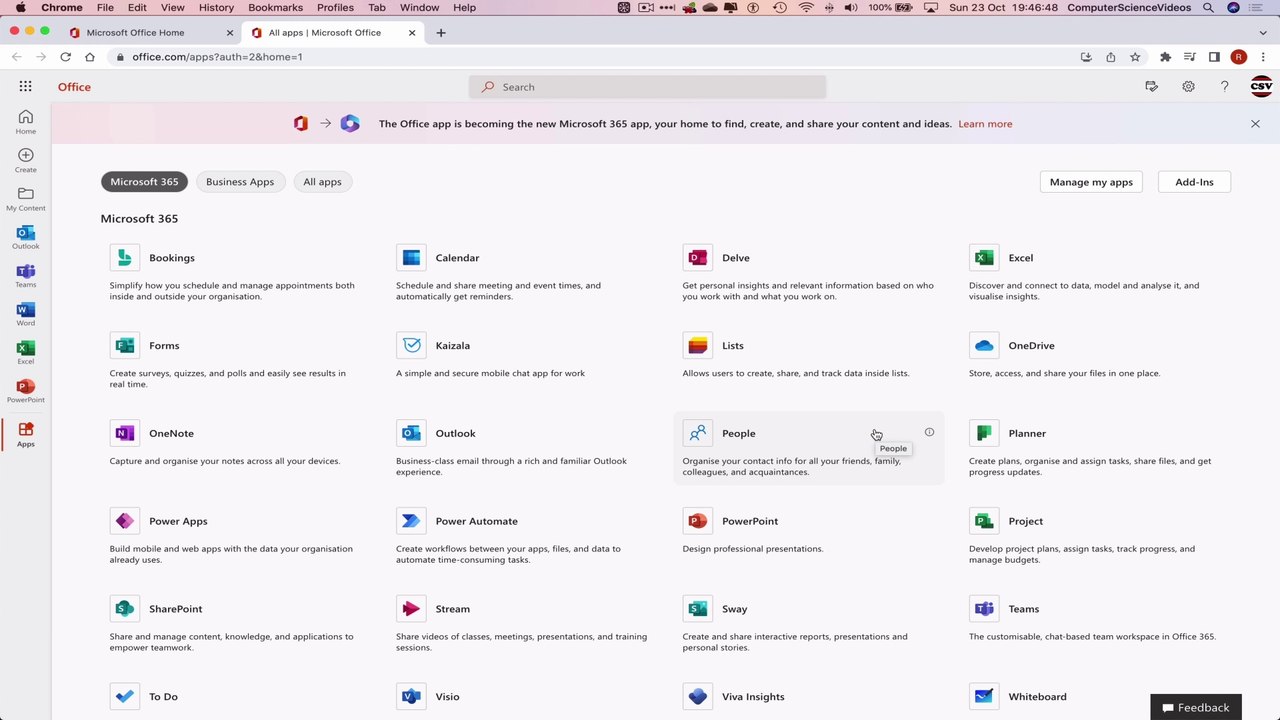The width and height of the screenshot is (1280, 720).
Task: Open the Forms app icon
Action: pos(124,346)
